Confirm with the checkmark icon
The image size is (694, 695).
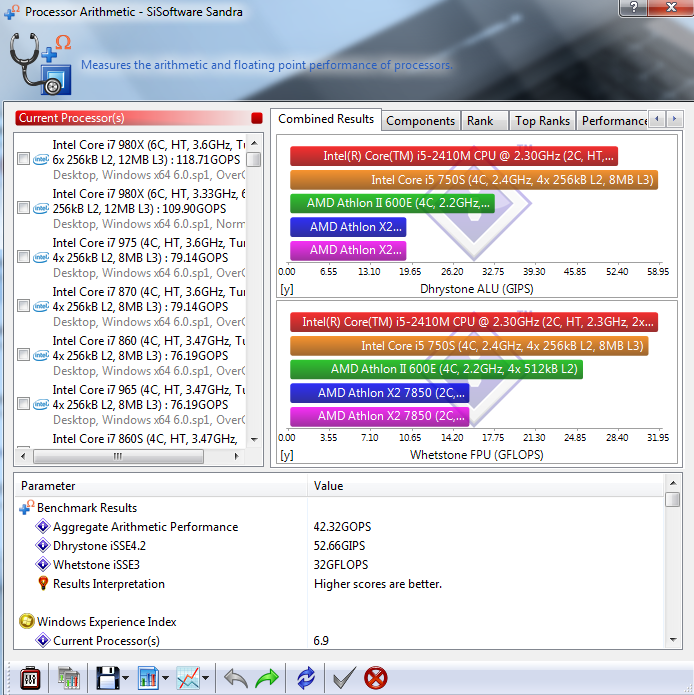click(344, 678)
